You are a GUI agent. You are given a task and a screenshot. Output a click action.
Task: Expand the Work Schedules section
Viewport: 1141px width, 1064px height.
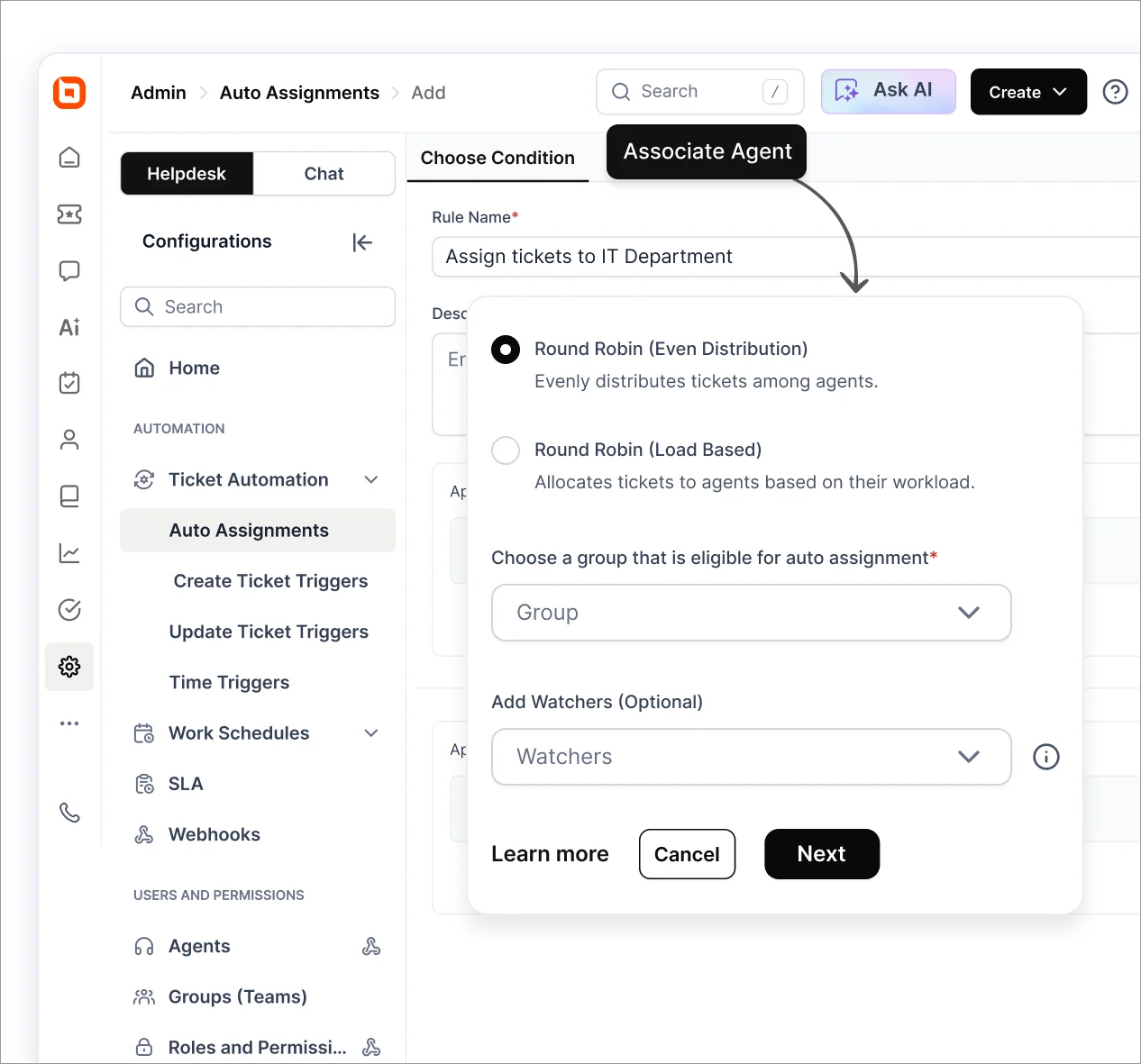click(371, 732)
